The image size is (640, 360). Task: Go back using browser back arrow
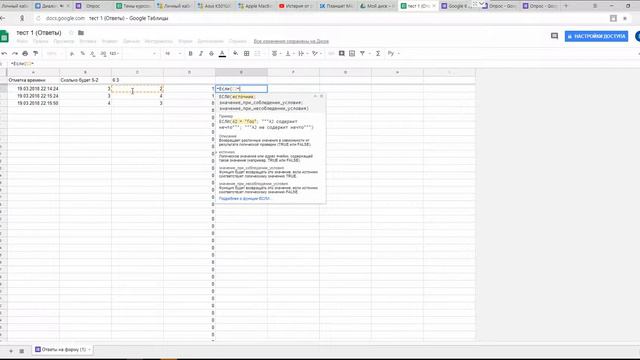3,18
